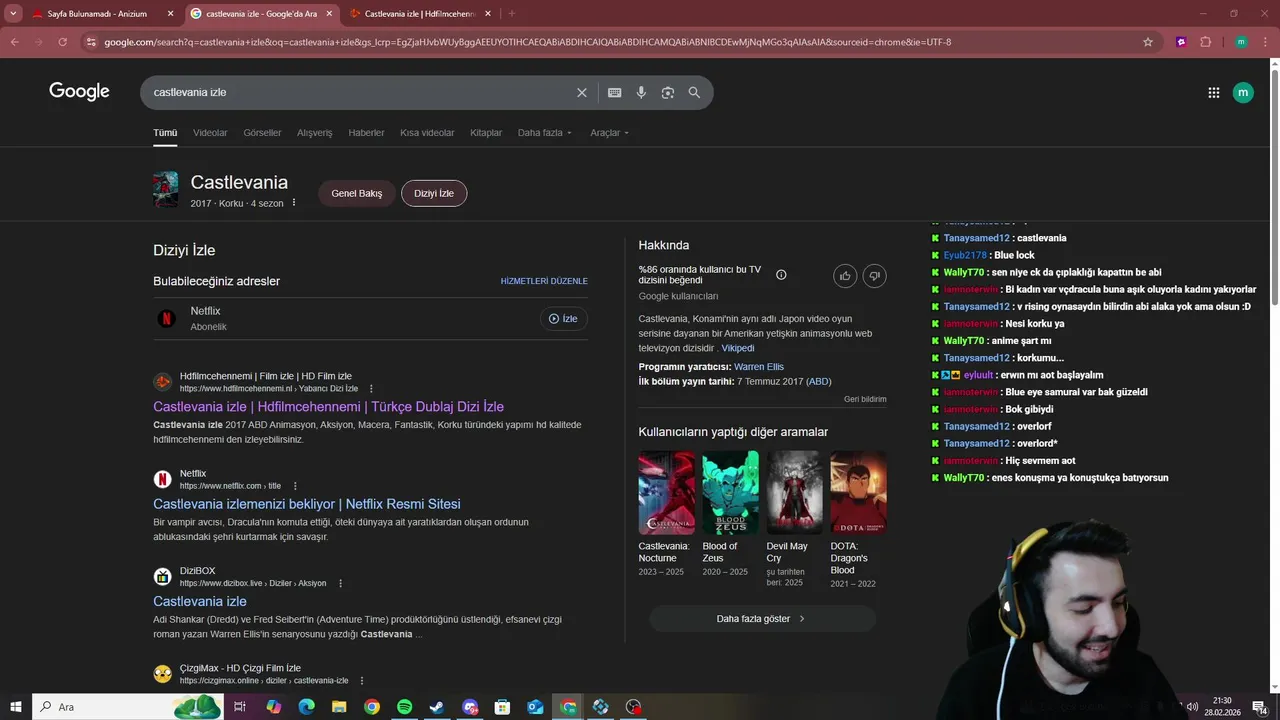Open Microsoft Edge from the taskbar
The height and width of the screenshot is (720, 1280).
[306, 707]
